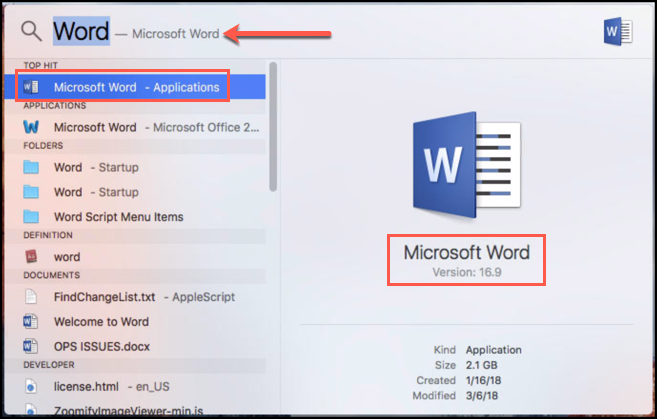Click the Word Script Menu Items folder icon

(31, 217)
